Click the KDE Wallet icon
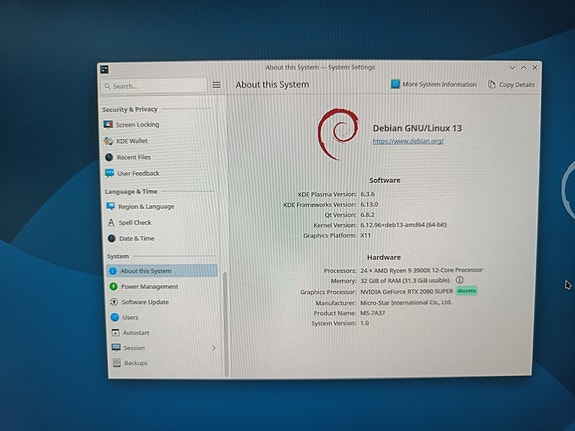The height and width of the screenshot is (431, 575). [109, 141]
